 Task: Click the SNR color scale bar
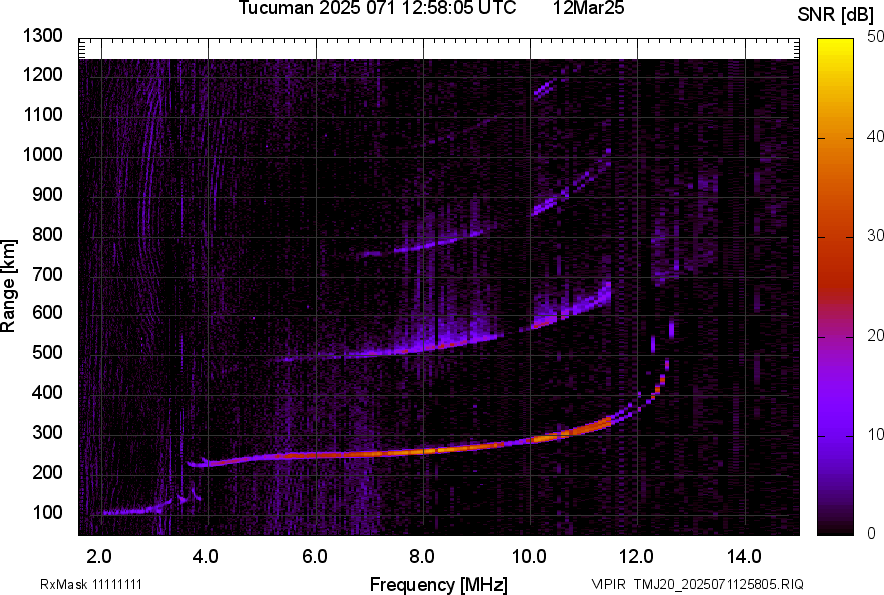click(x=836, y=287)
